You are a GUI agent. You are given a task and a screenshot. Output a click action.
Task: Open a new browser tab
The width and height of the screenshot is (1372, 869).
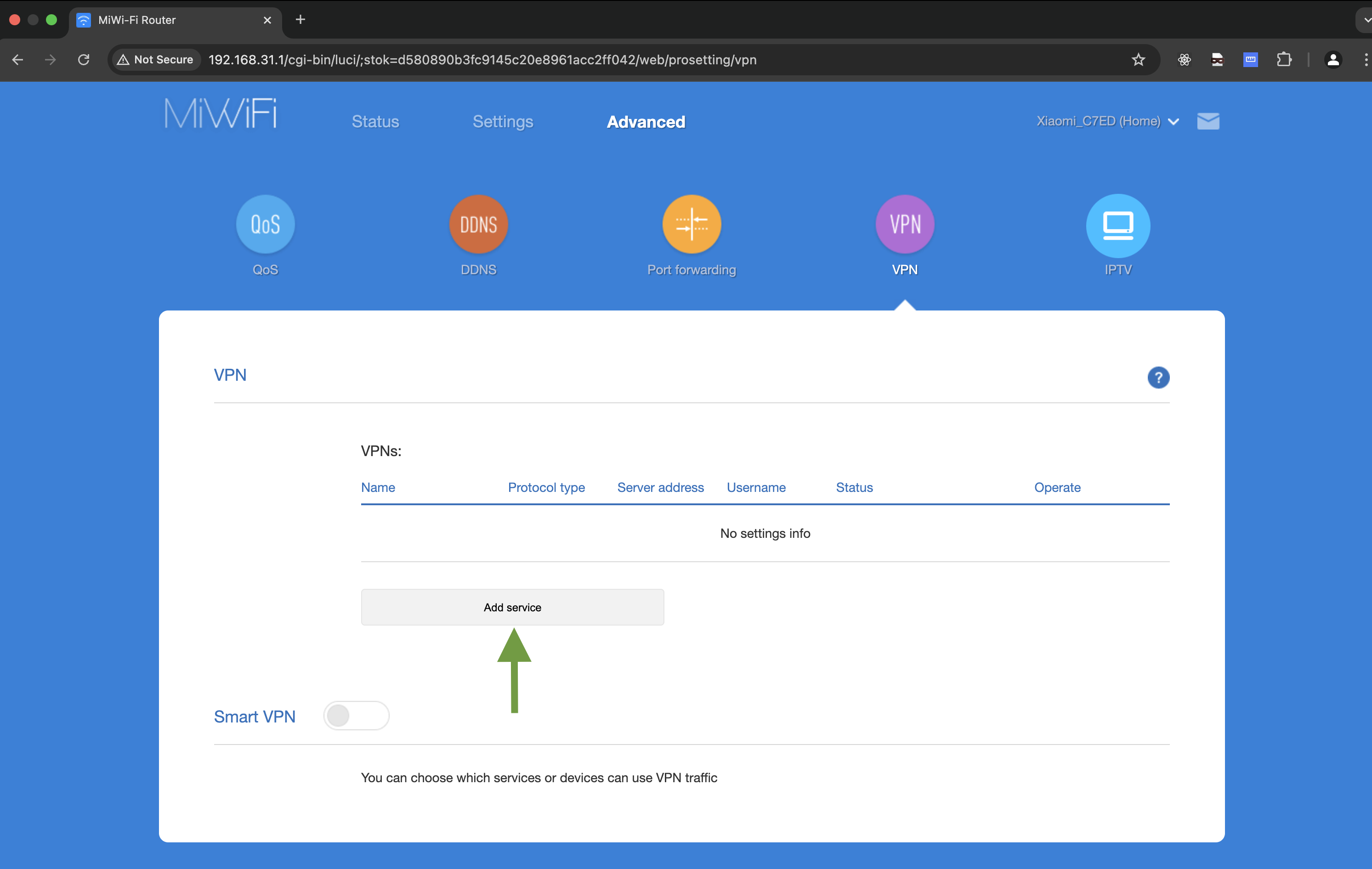[x=300, y=20]
